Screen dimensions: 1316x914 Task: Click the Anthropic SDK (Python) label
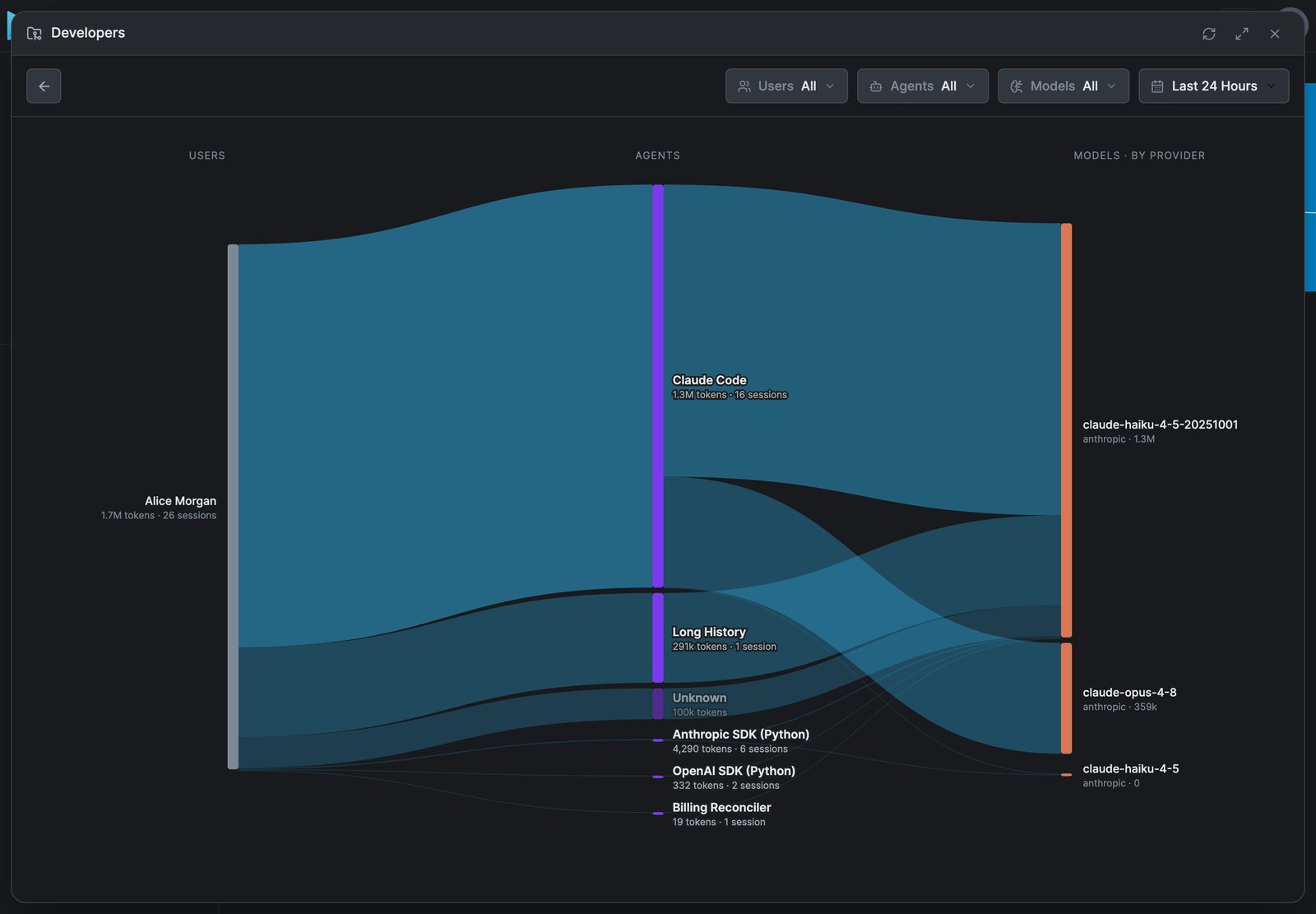coord(740,734)
